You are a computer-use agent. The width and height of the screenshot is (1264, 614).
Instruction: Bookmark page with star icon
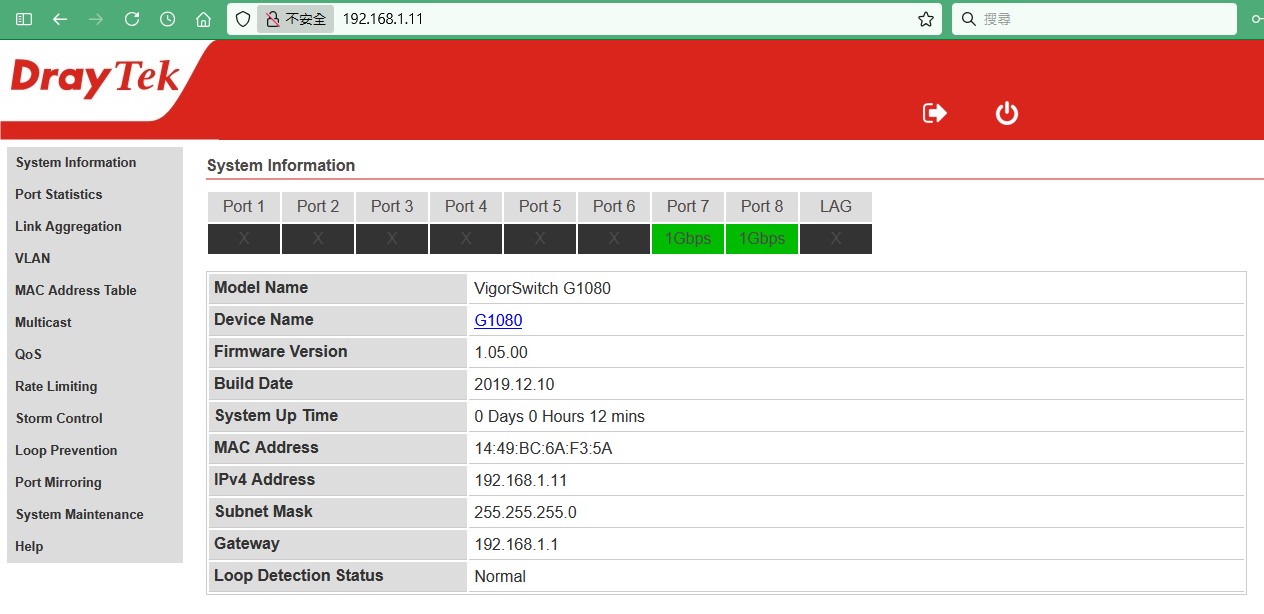click(x=925, y=19)
